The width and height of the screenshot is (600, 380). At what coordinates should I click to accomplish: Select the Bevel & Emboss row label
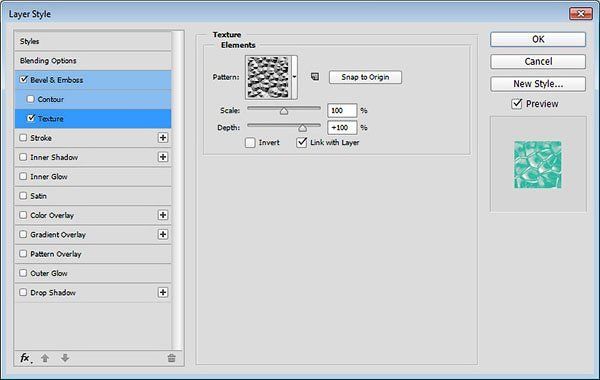tap(57, 80)
